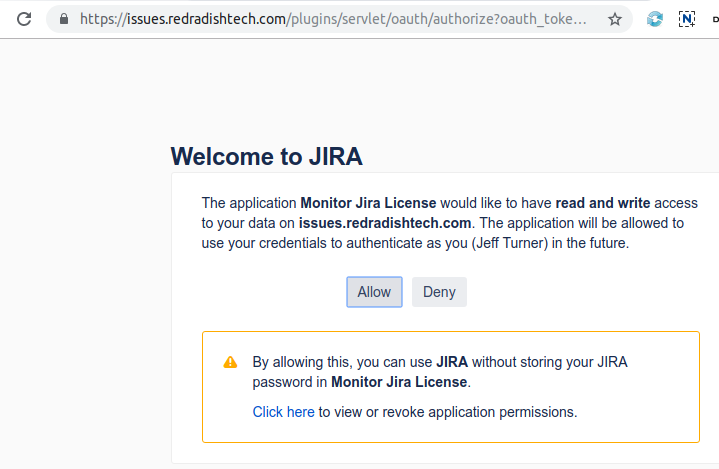
Task: Click the Allow button
Action: (x=374, y=292)
